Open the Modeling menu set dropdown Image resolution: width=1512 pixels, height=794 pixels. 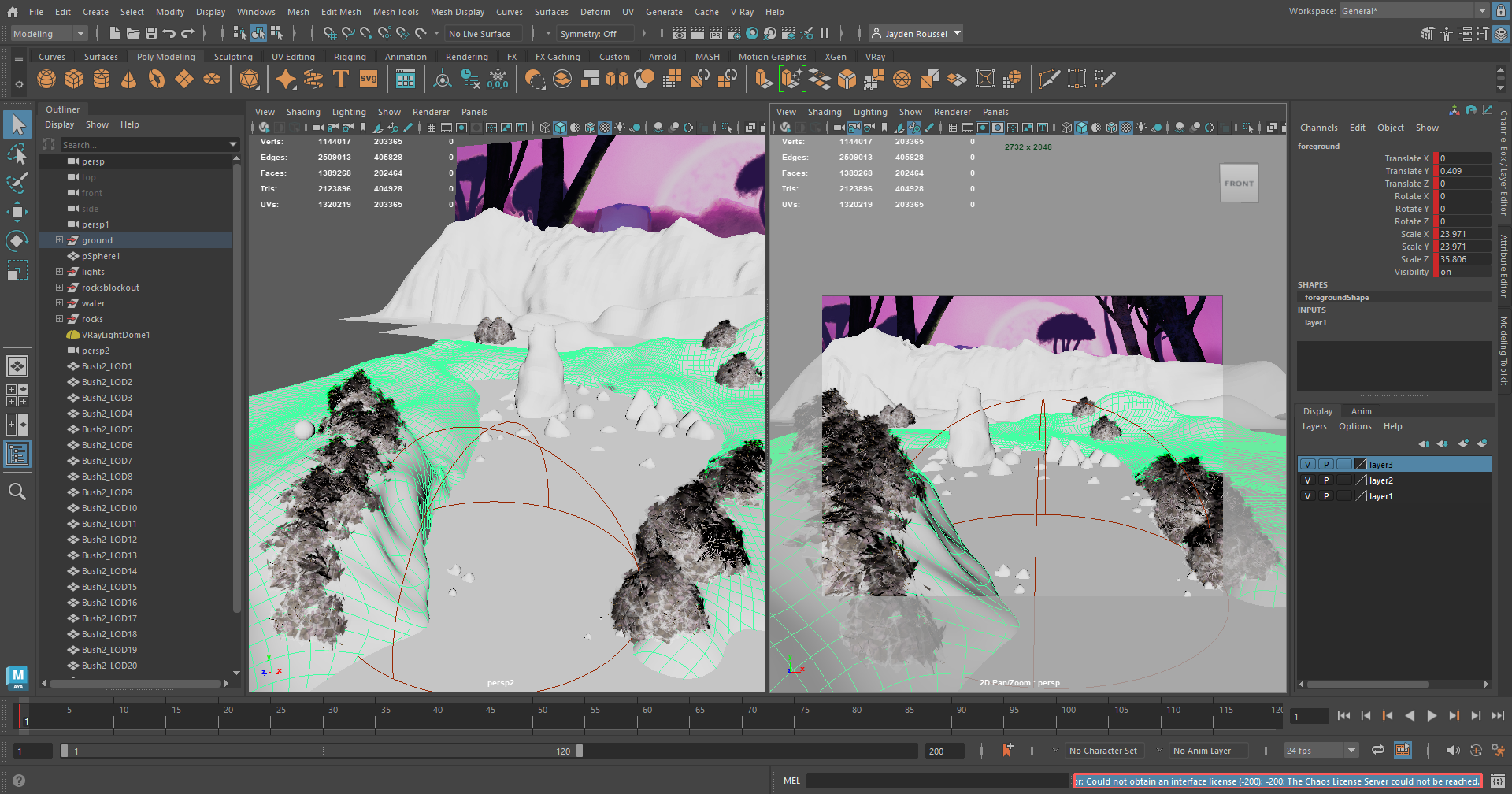click(49, 33)
